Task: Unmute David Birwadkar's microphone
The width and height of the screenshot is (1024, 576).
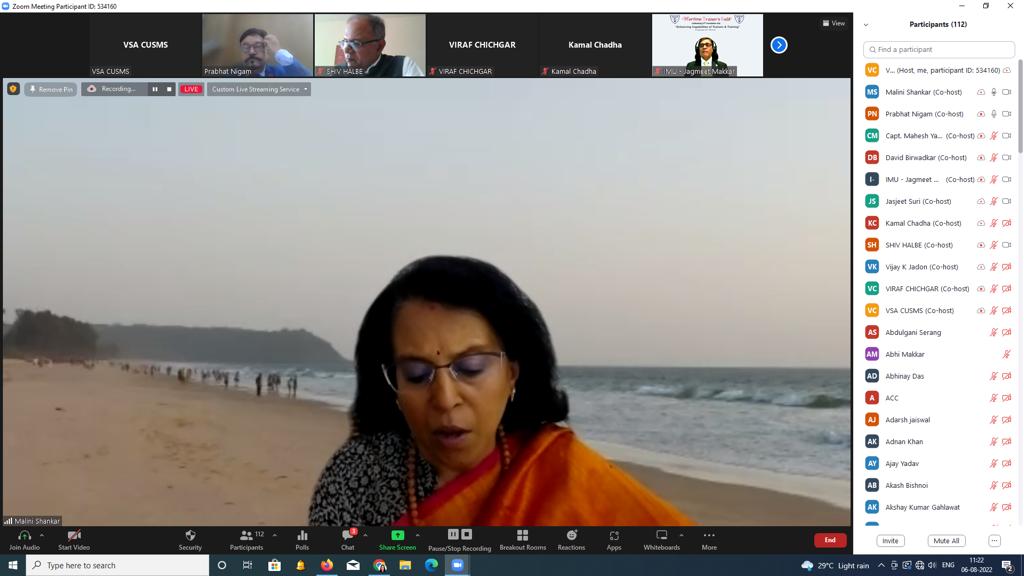Action: point(993,157)
